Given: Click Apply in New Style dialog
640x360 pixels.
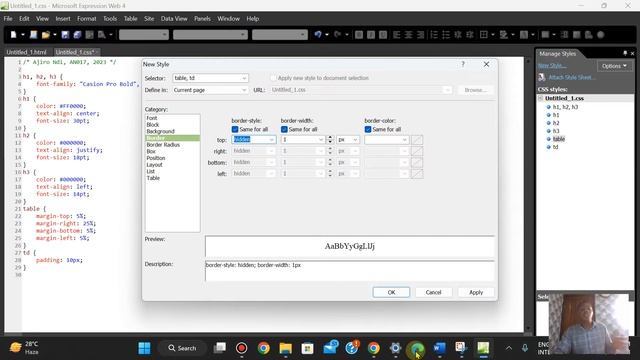Looking at the screenshot, I should pos(476,292).
